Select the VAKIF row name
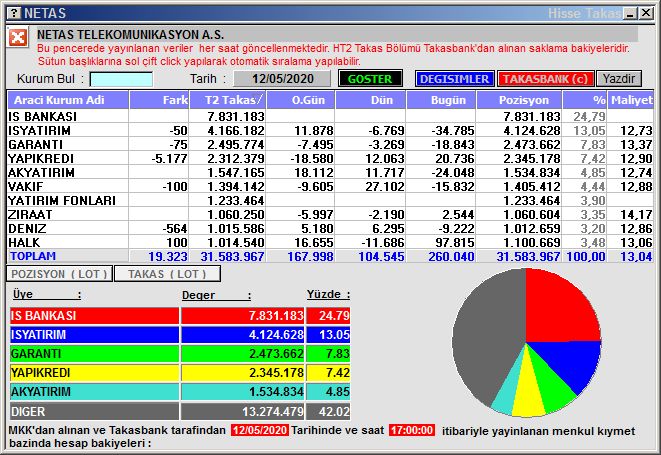The image size is (661, 455). click(x=26, y=186)
